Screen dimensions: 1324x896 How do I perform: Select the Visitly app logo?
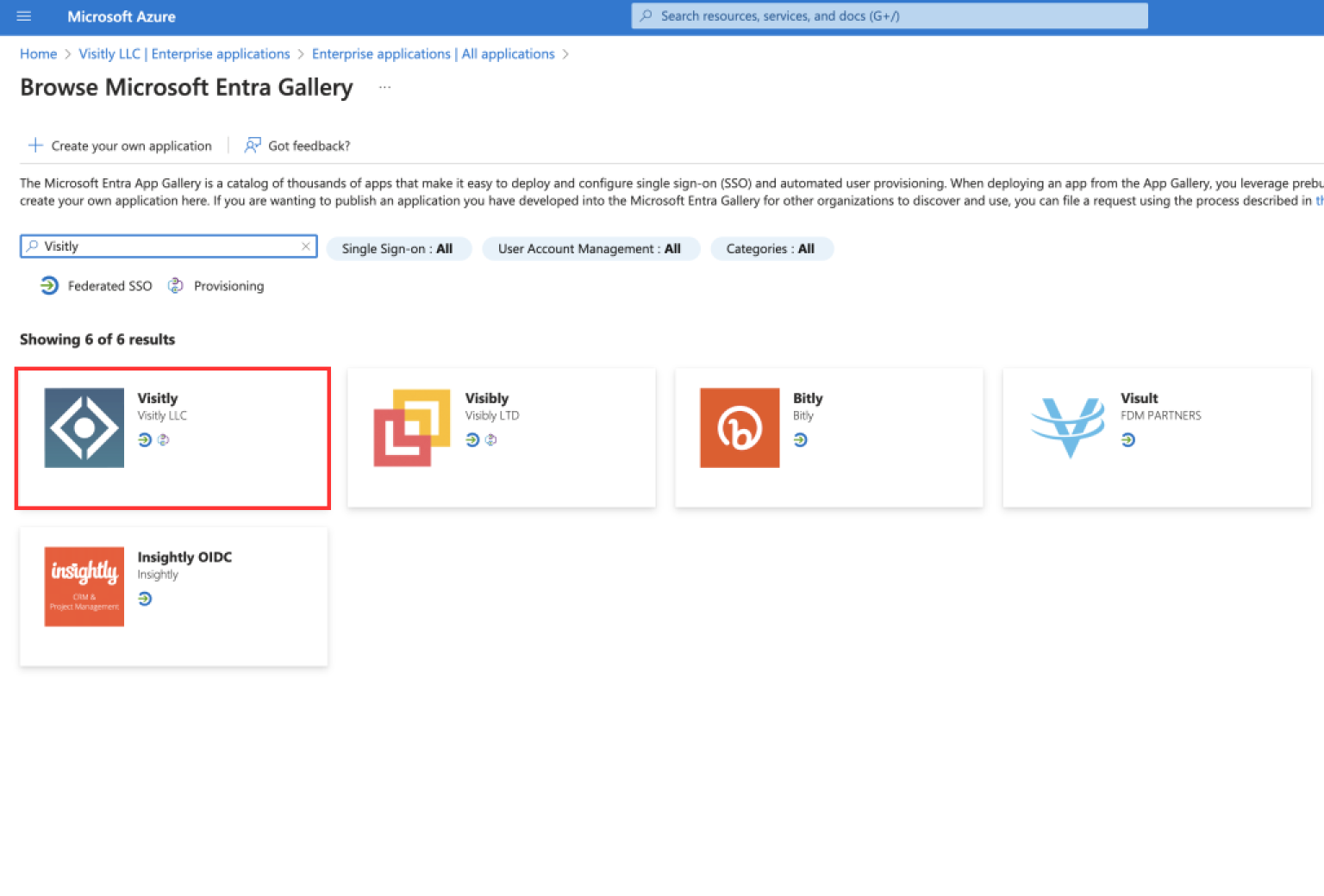84,428
